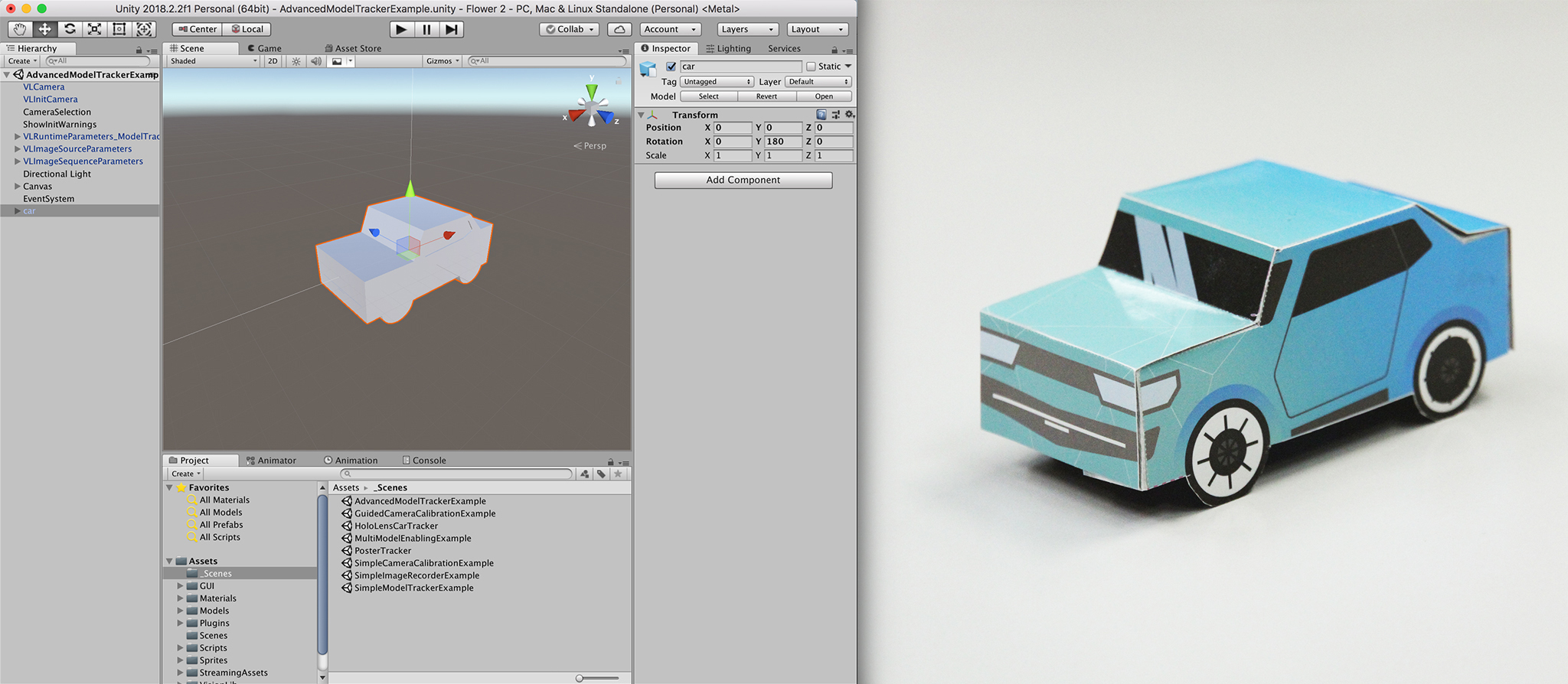1568x684 pixels.
Task: Click the Step frame button
Action: (x=452, y=29)
